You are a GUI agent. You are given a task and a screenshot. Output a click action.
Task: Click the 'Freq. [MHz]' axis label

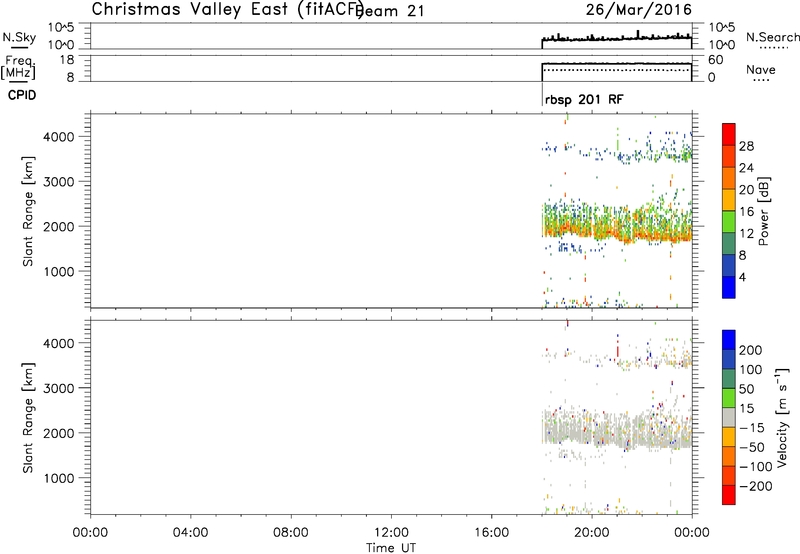(18, 67)
